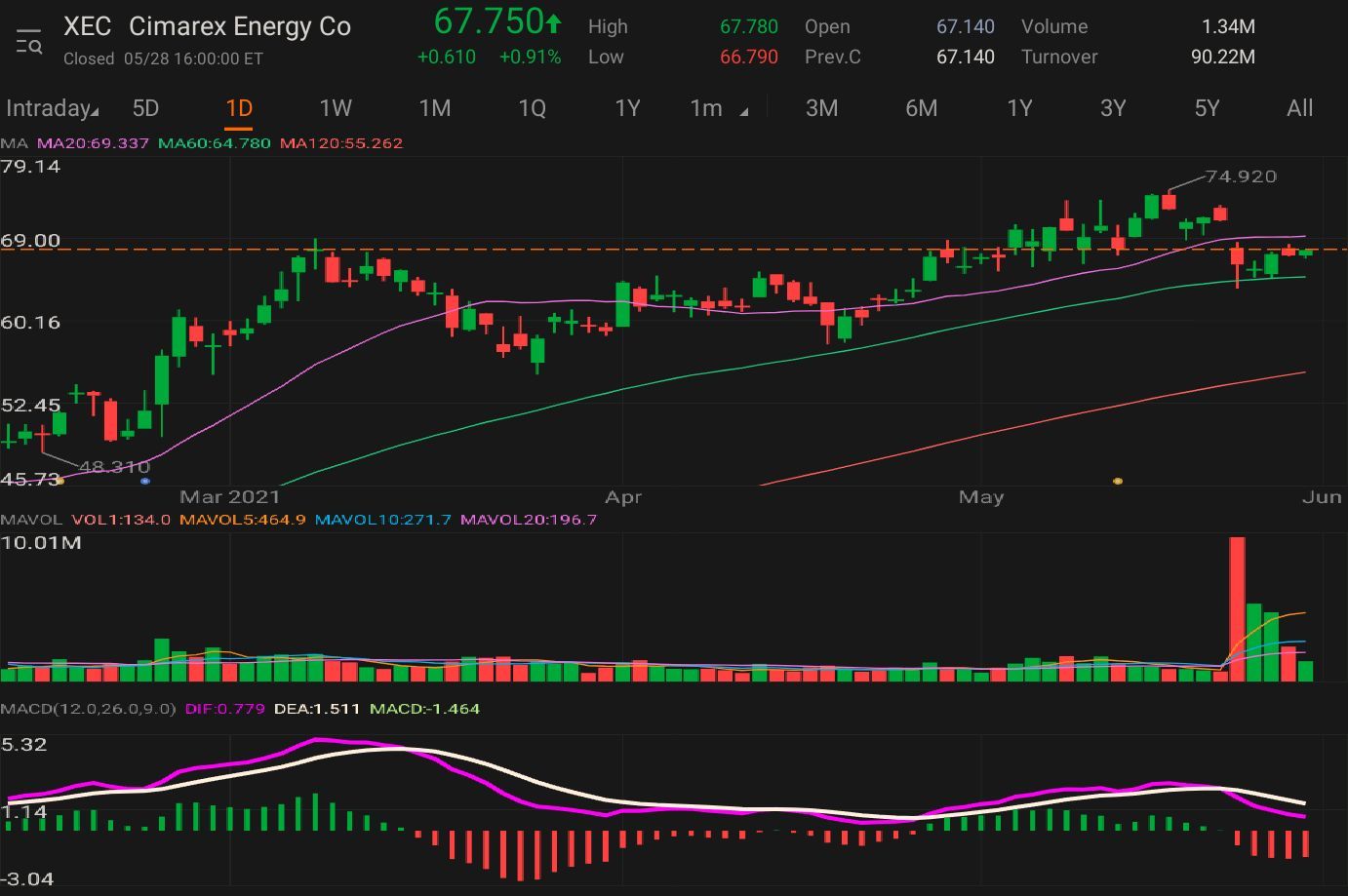1348x896 pixels.
Task: Open the stock search list icon
Action: tap(29, 42)
